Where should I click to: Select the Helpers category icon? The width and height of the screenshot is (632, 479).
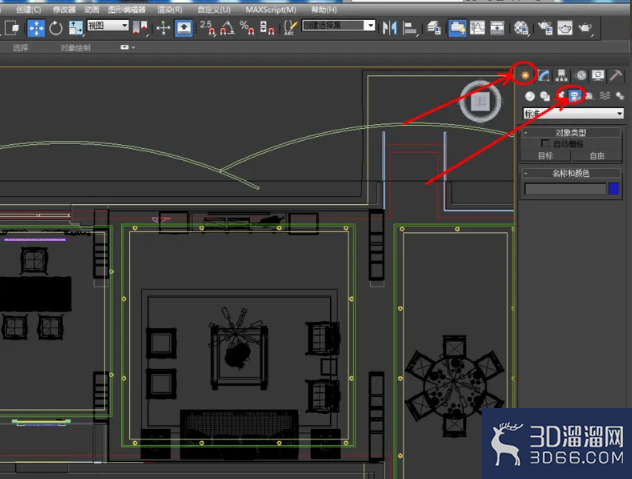coord(590,96)
